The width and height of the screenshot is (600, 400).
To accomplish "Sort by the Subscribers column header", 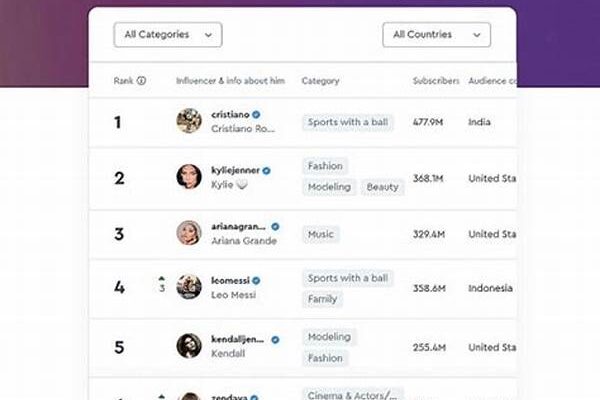I will coord(435,81).
